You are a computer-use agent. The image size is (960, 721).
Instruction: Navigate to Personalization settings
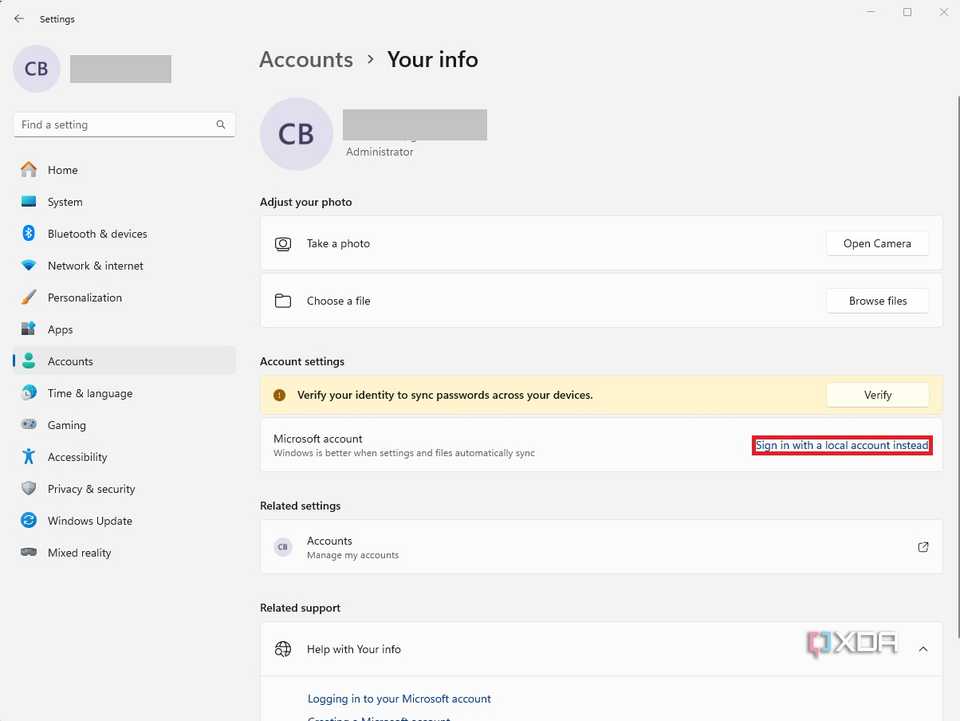[84, 298]
